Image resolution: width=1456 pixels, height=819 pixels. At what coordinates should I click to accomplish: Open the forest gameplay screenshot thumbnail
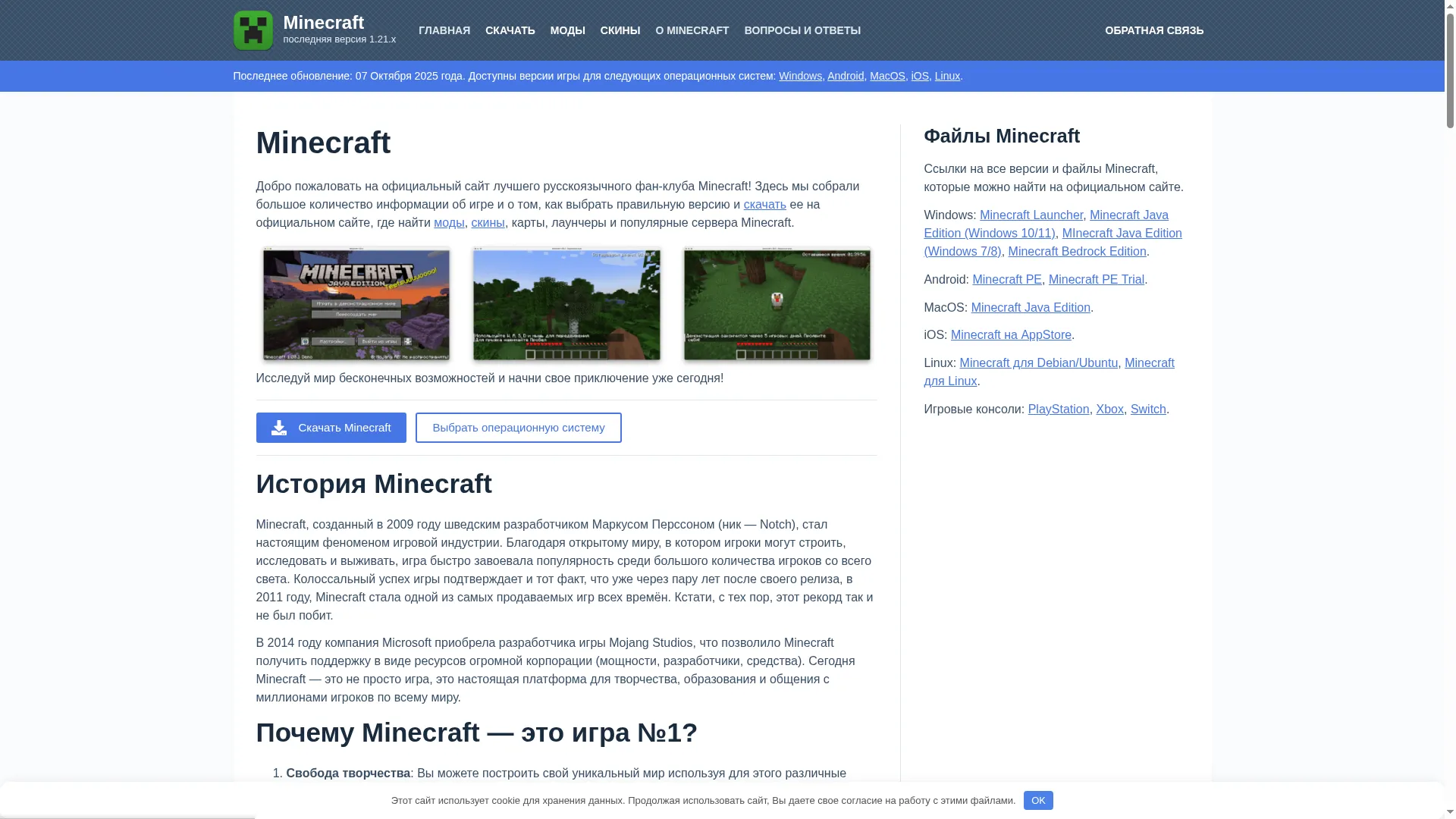566,304
